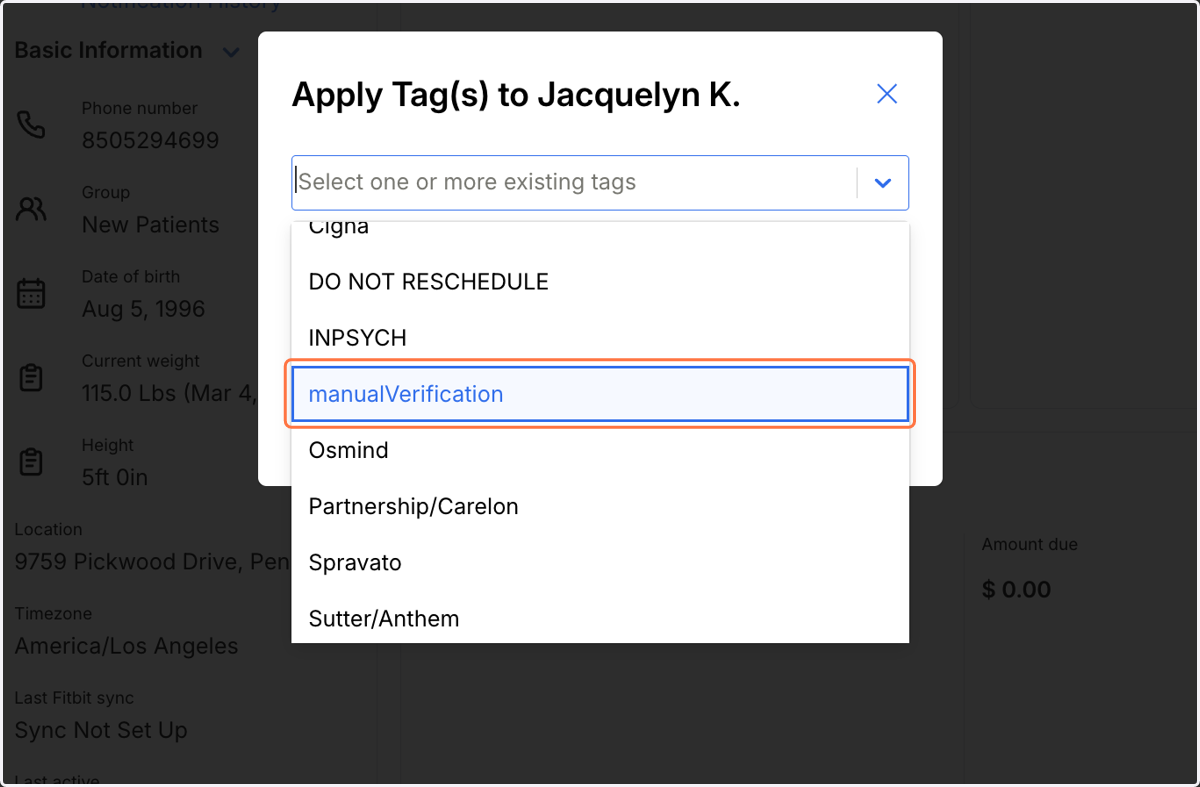Select the INPSYCH tag

click(x=600, y=338)
